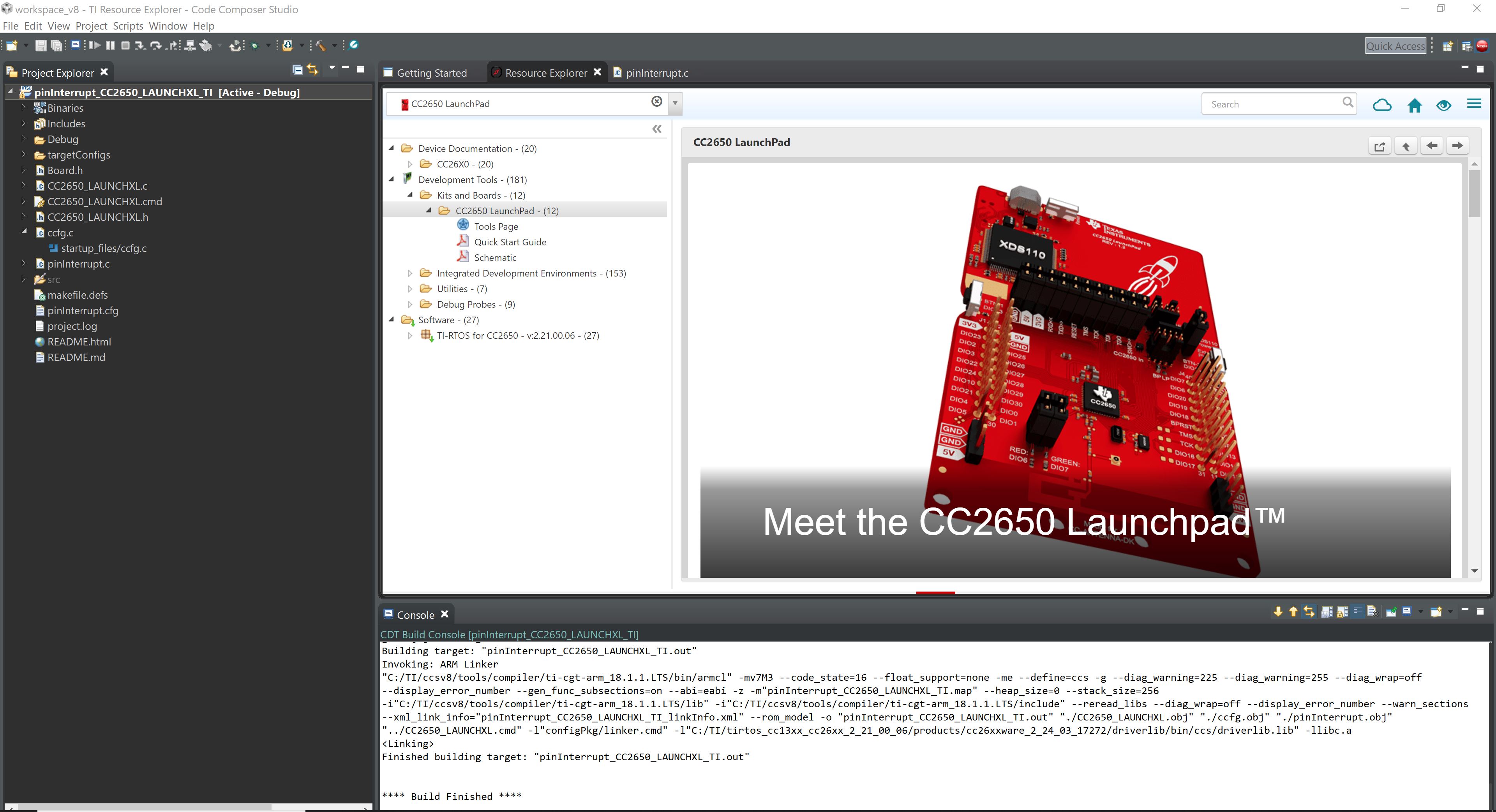The height and width of the screenshot is (812, 1496).
Task: Open the Scripts menu
Action: tap(128, 26)
